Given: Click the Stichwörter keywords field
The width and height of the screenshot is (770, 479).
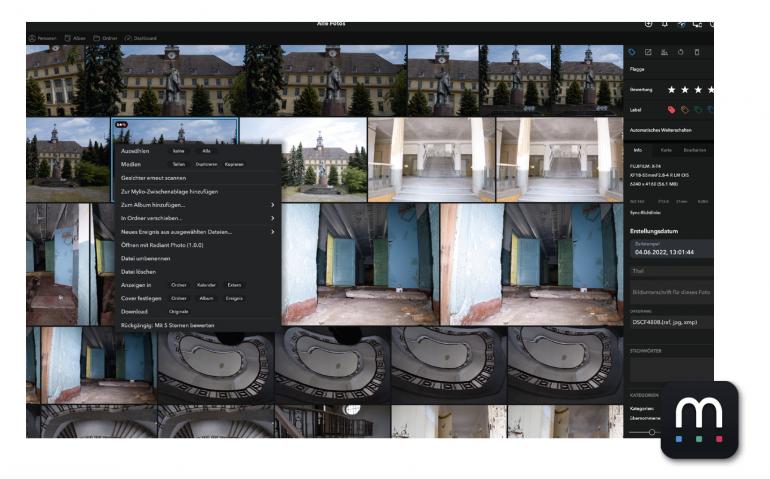Looking at the screenshot, I should coord(671,369).
